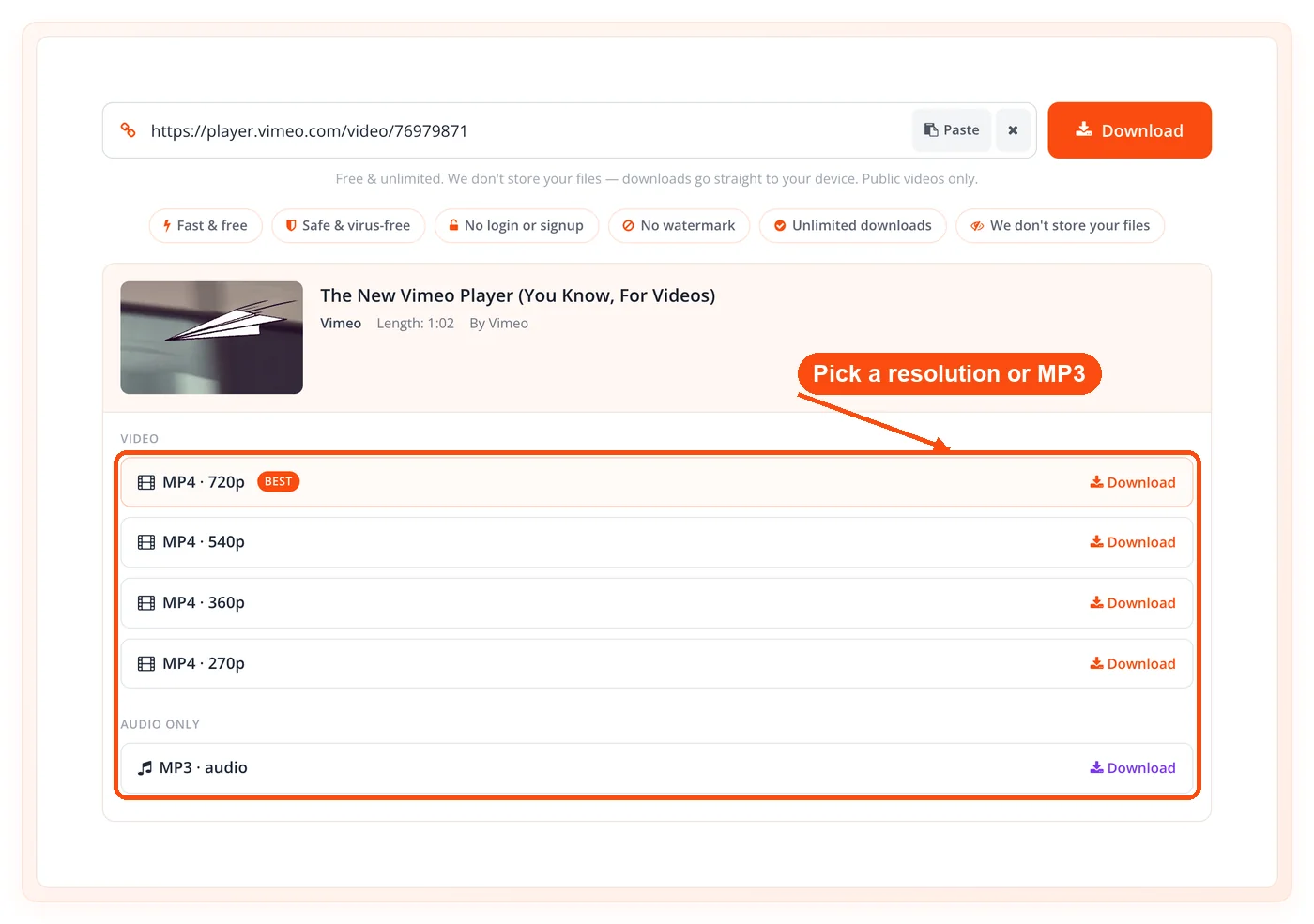The width and height of the screenshot is (1314, 924).
Task: Click the lightning bolt icon in Fast & free
Action: pyautogui.click(x=167, y=226)
